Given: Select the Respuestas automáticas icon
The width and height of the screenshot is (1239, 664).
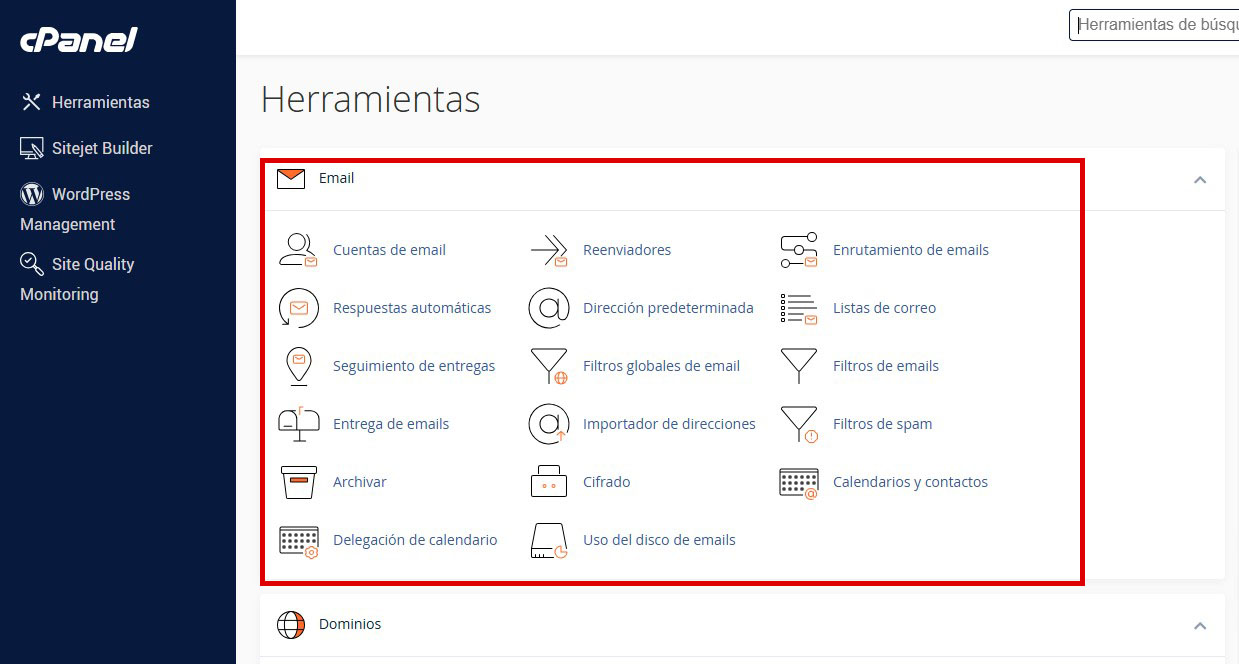Looking at the screenshot, I should coord(298,308).
